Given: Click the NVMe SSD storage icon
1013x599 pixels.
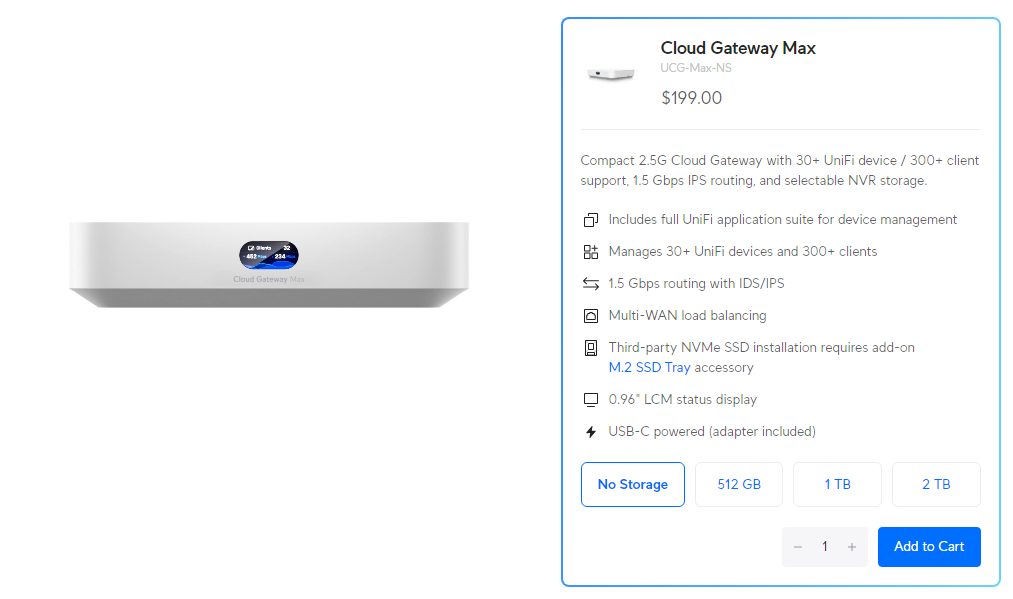Looking at the screenshot, I should point(590,348).
